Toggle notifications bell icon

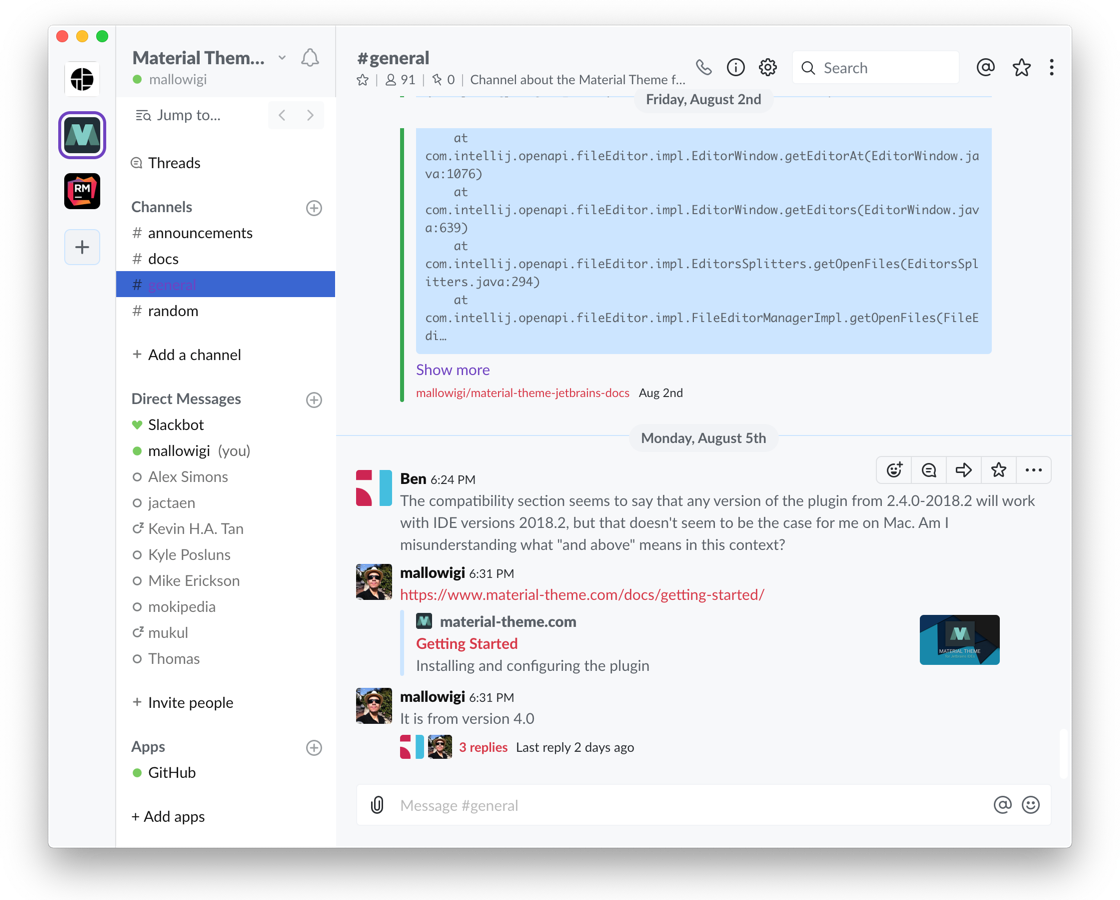[x=310, y=58]
